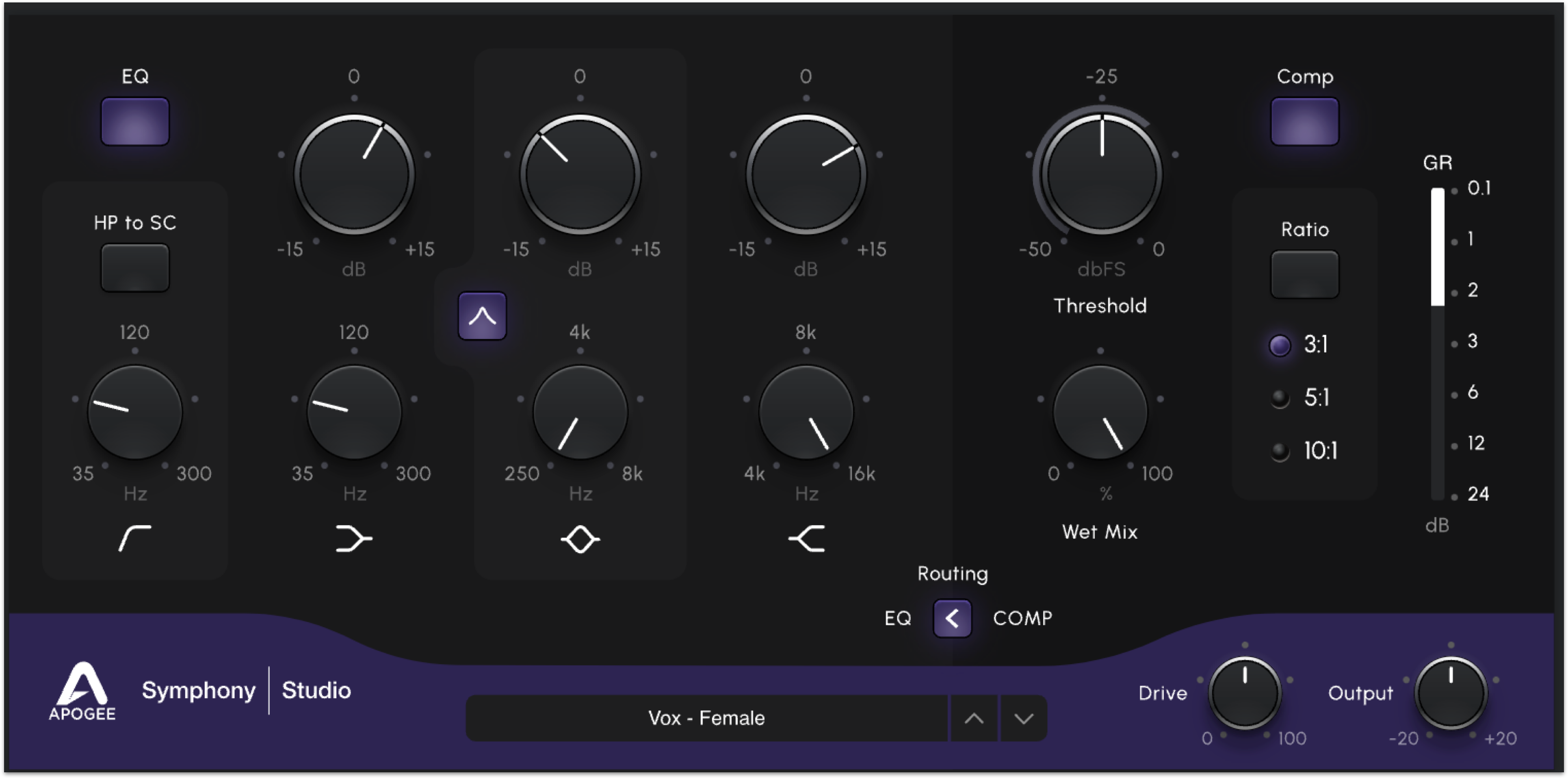Toggle the mid band bell shape button
Viewport: 1568px width, 778px height.
coord(482,315)
